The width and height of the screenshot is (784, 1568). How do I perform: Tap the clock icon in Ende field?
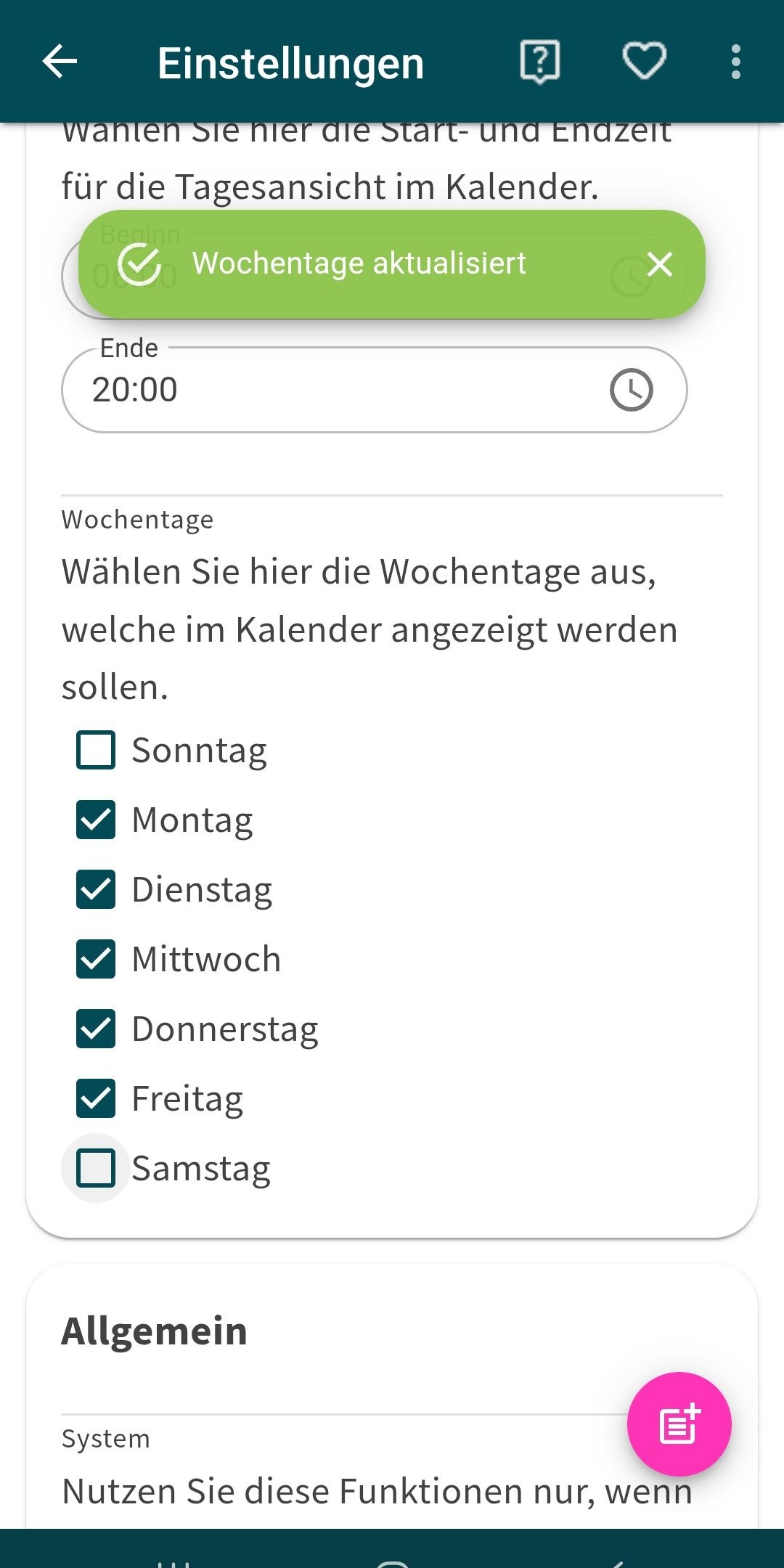tap(631, 390)
